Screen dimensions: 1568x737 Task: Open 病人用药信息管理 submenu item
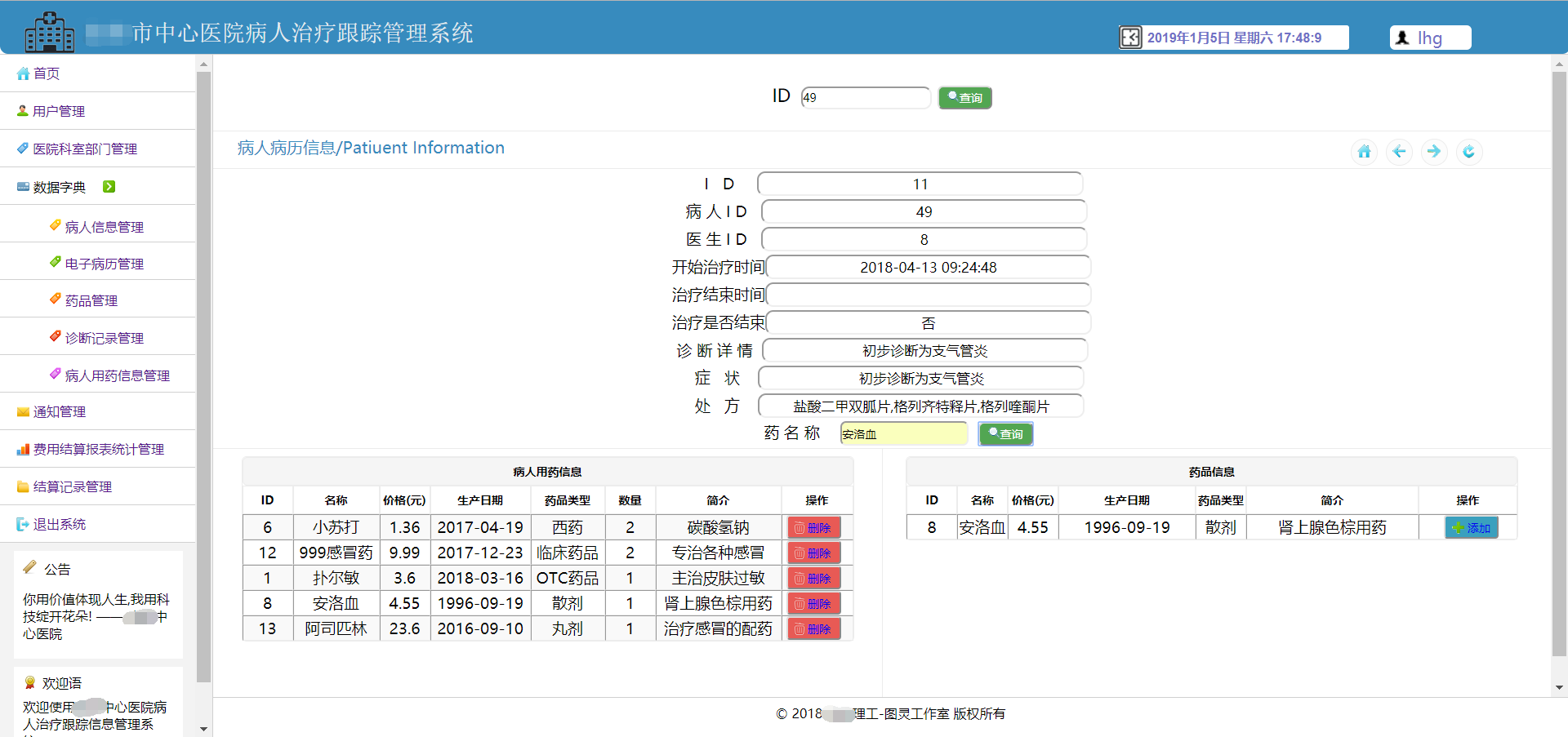click(x=117, y=375)
